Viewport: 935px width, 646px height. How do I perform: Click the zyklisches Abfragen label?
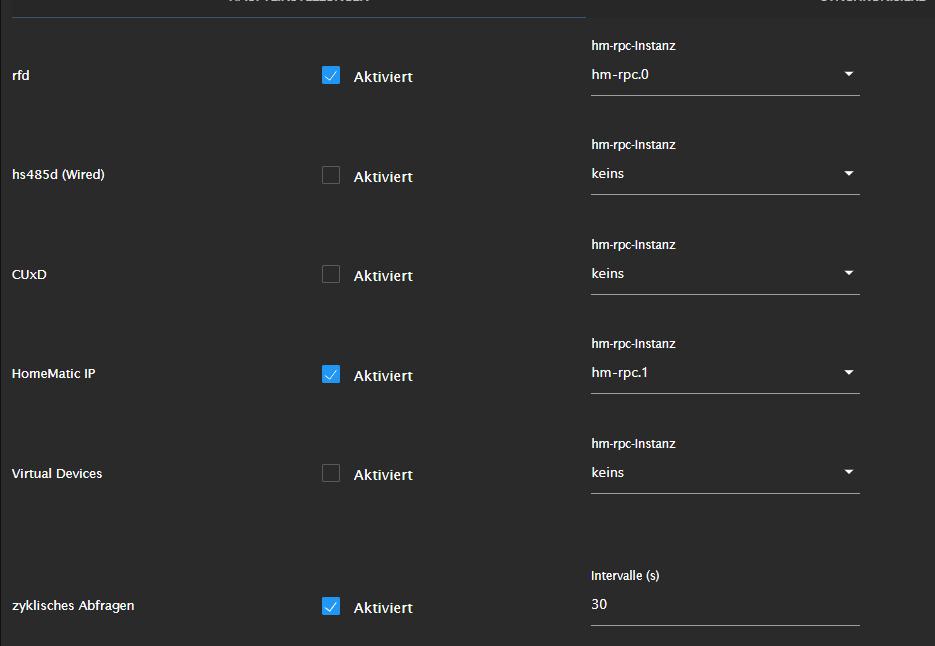point(73,605)
